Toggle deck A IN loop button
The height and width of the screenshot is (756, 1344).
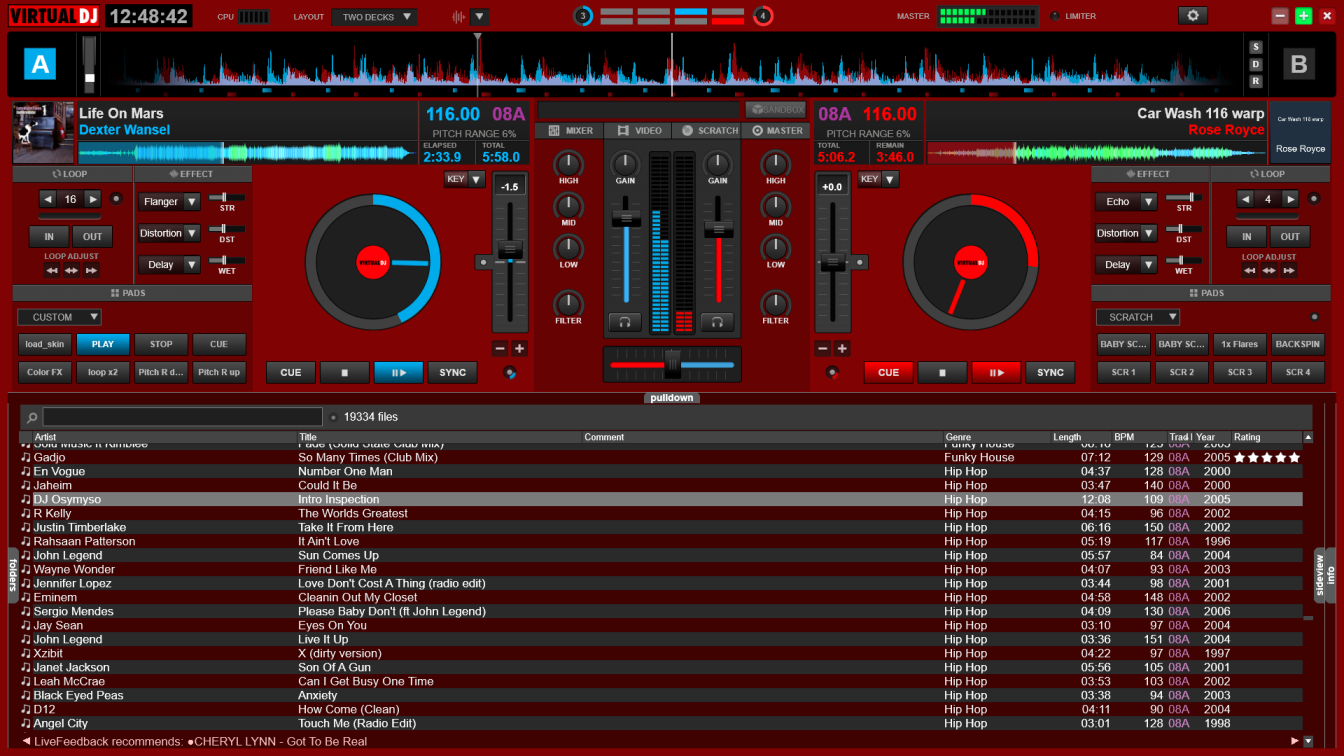pos(49,237)
